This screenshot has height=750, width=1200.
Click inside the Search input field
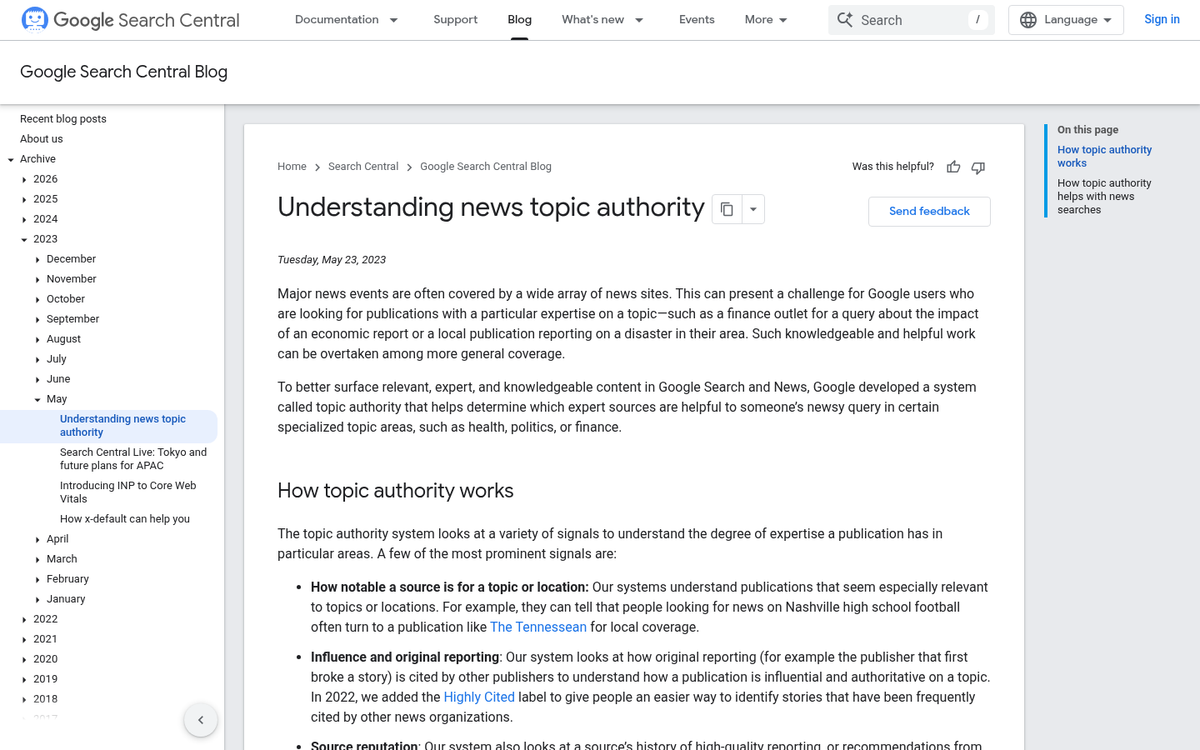click(x=900, y=19)
